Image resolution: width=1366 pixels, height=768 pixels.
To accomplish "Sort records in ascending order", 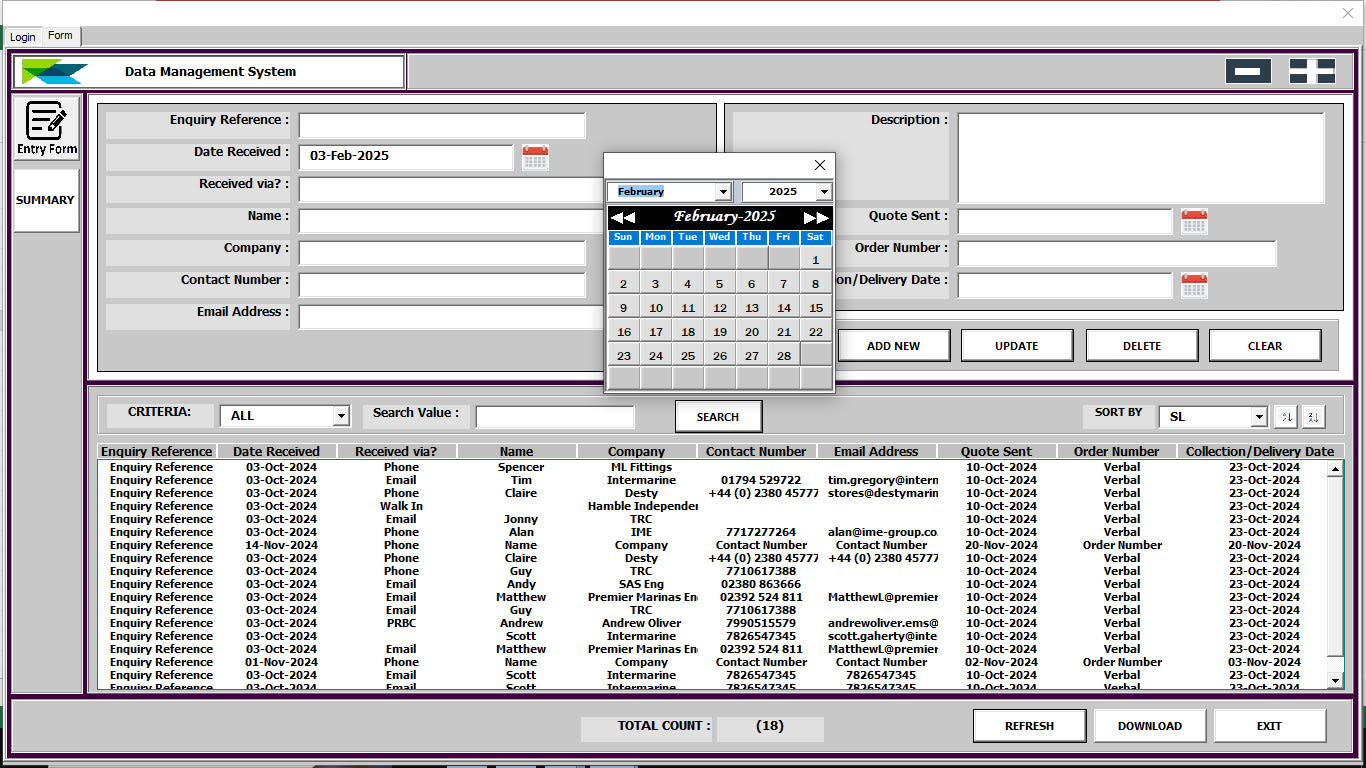I will 1285,417.
